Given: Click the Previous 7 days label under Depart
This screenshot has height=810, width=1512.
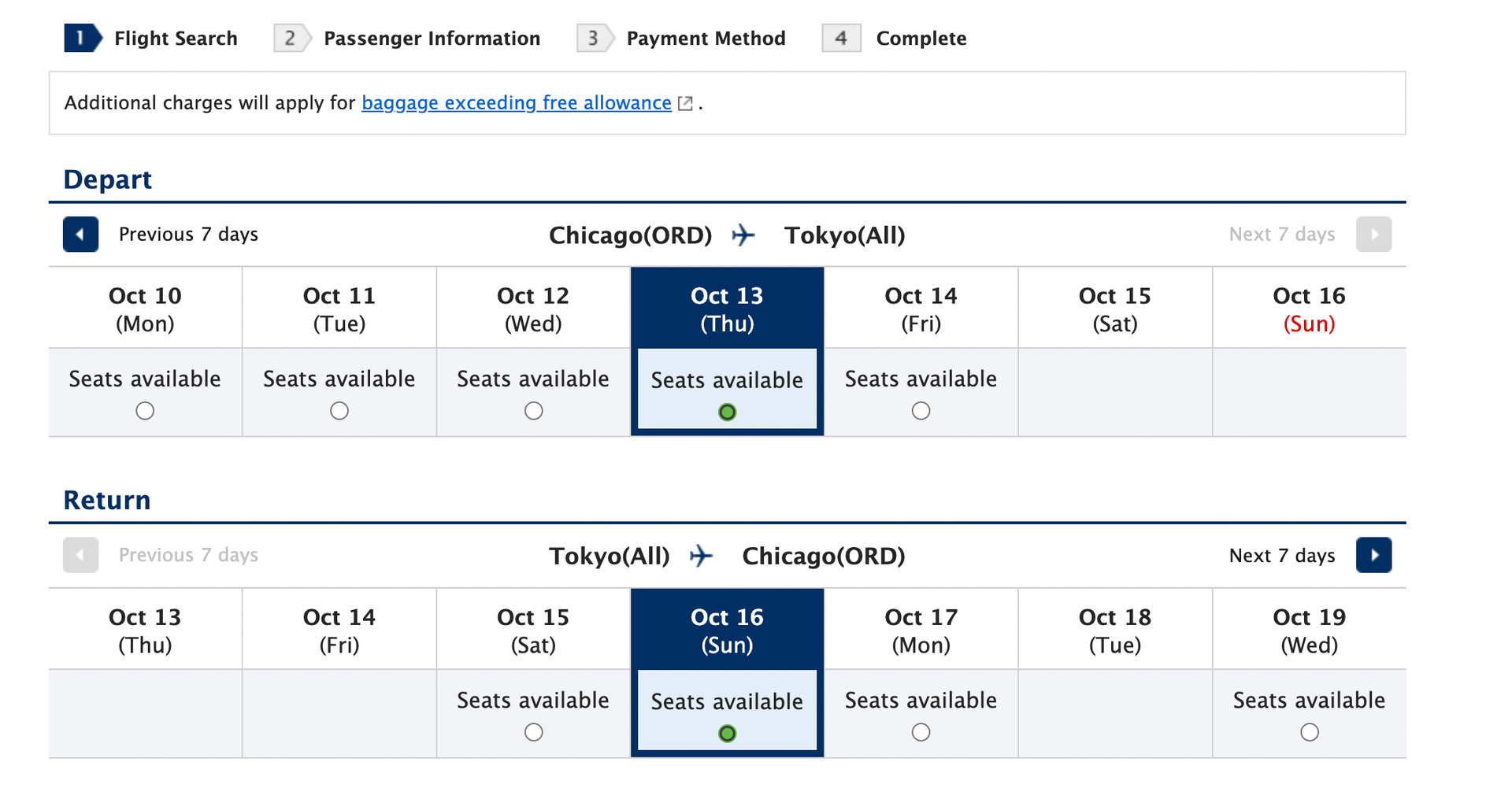Looking at the screenshot, I should click(x=188, y=235).
